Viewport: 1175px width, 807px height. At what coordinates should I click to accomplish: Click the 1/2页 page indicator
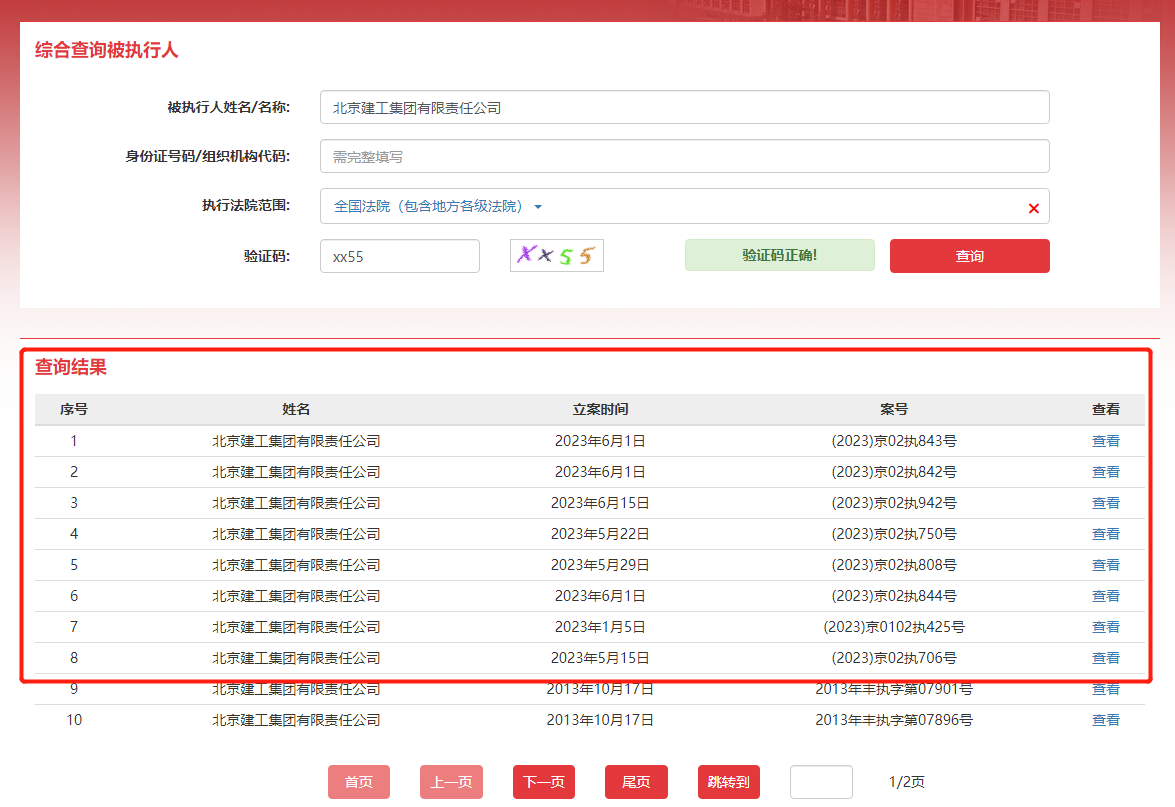[907, 782]
